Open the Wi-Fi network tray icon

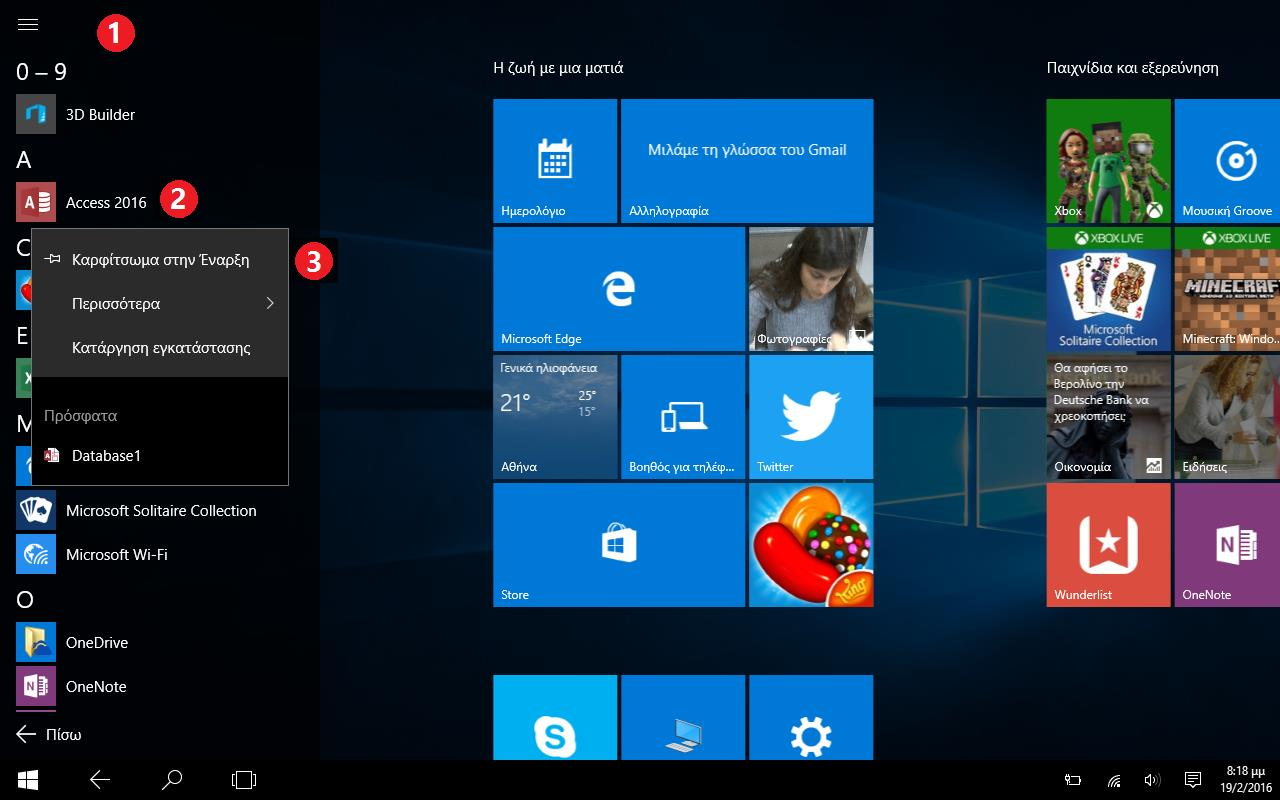point(1114,780)
